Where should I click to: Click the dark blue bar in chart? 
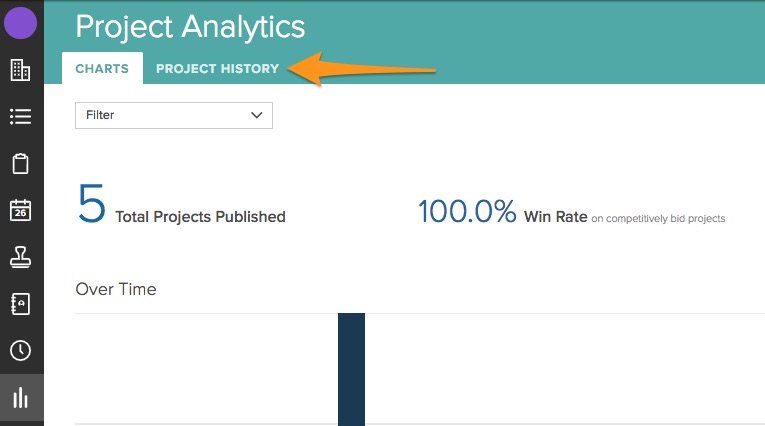point(351,368)
